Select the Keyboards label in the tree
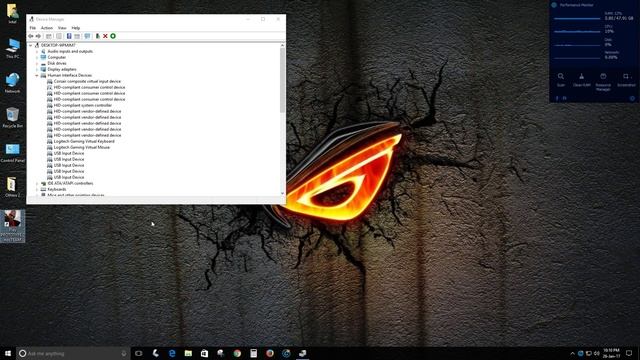Image resolution: width=640 pixels, height=360 pixels. (x=56, y=189)
